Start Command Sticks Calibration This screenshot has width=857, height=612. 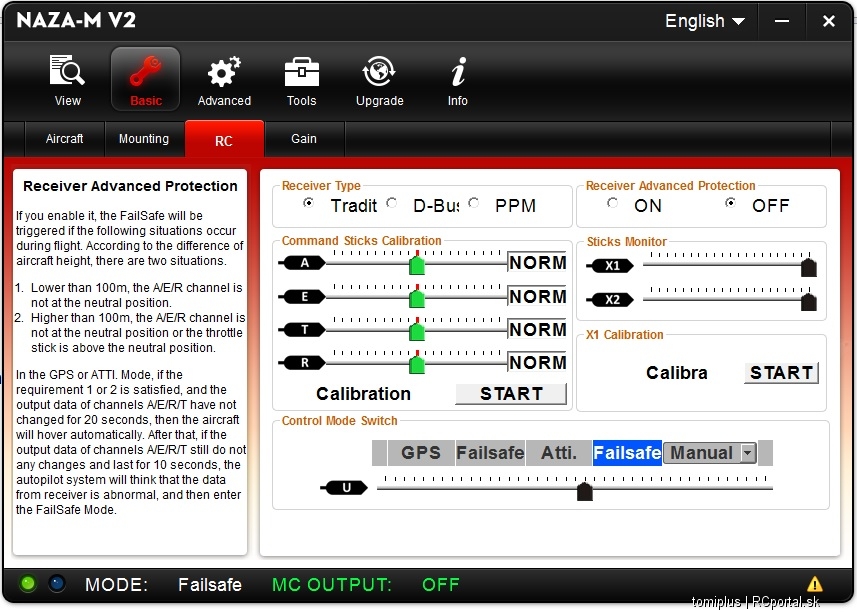pyautogui.click(x=511, y=394)
